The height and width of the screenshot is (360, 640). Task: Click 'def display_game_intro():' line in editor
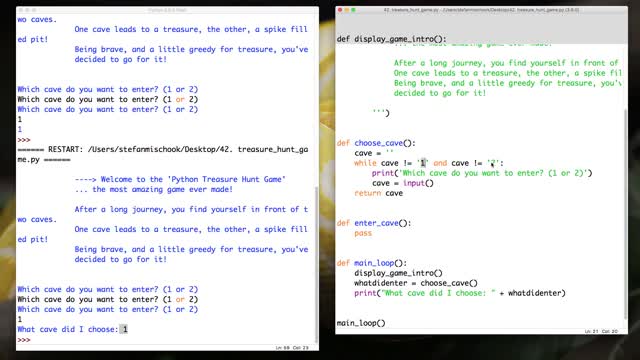391,39
